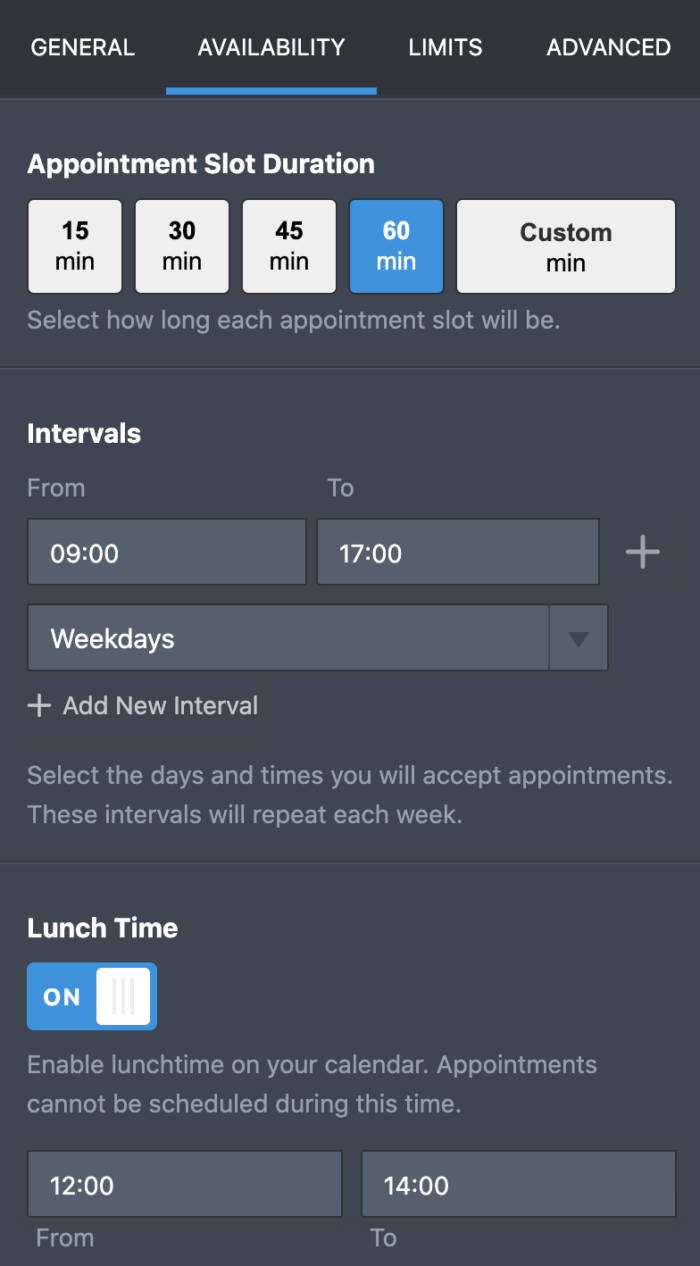700x1266 pixels.
Task: Expand the Weekdays dropdown arrow
Action: [x=578, y=639]
